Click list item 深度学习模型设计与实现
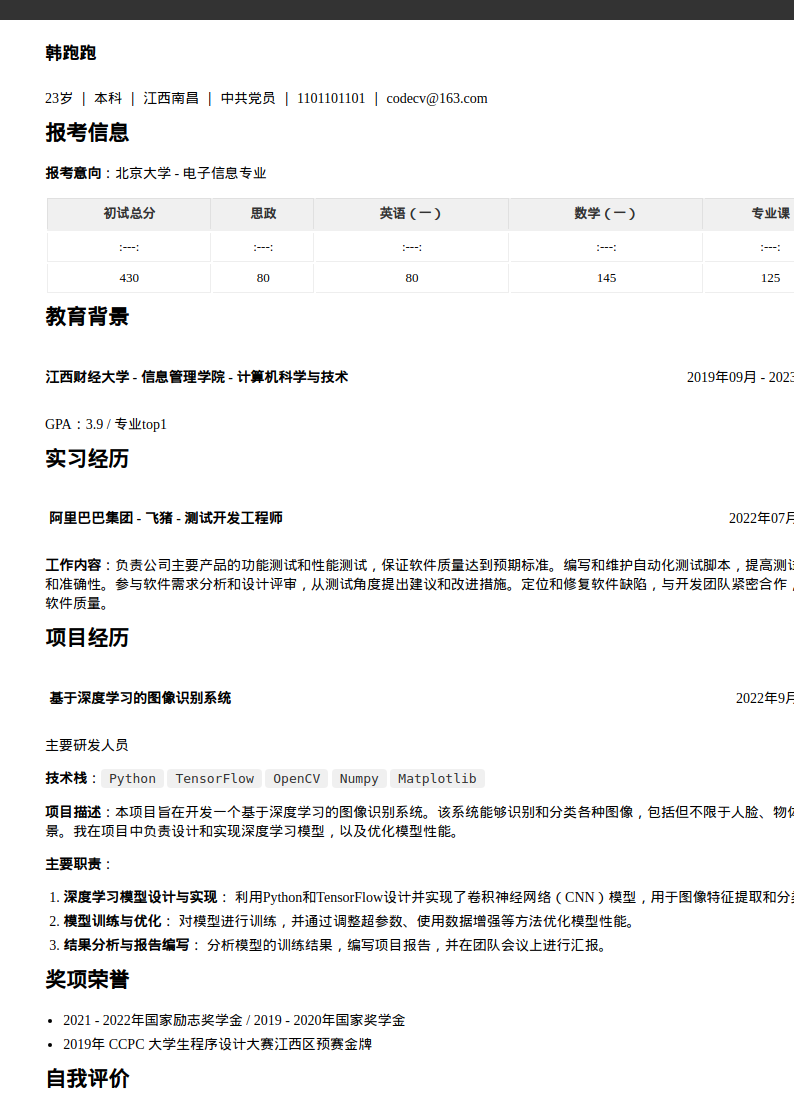 tap(140, 897)
